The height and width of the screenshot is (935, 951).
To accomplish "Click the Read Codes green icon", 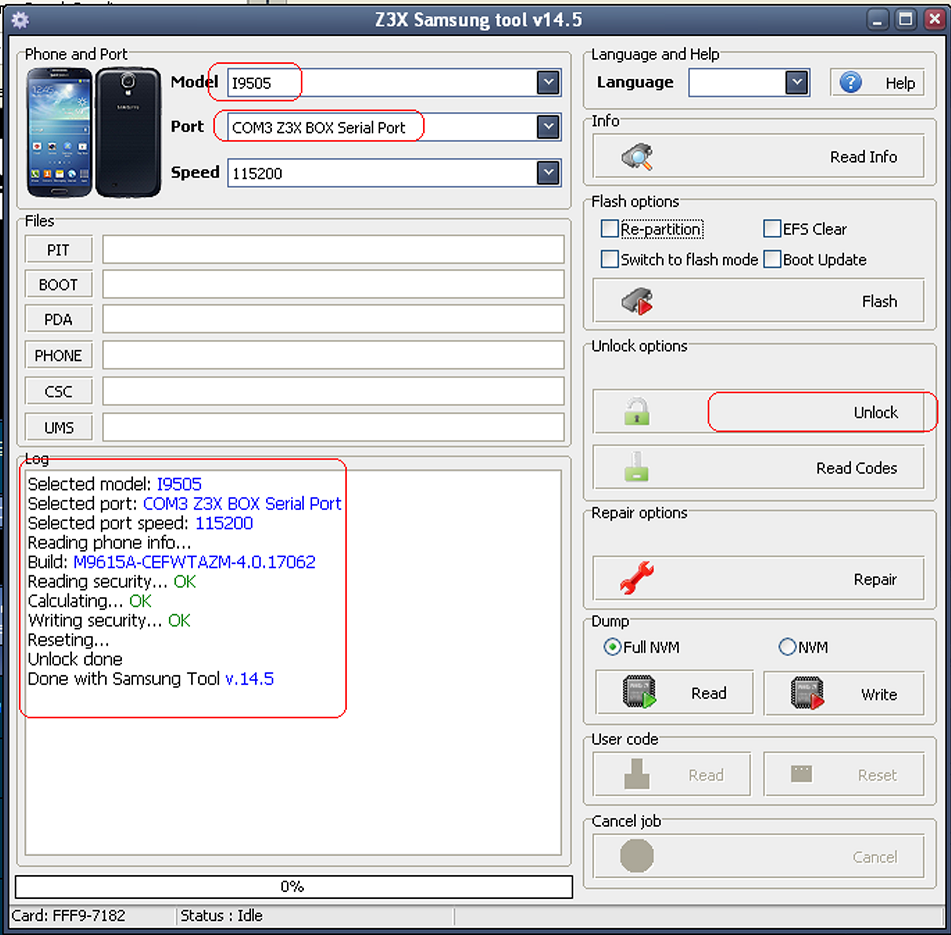I will tap(636, 467).
